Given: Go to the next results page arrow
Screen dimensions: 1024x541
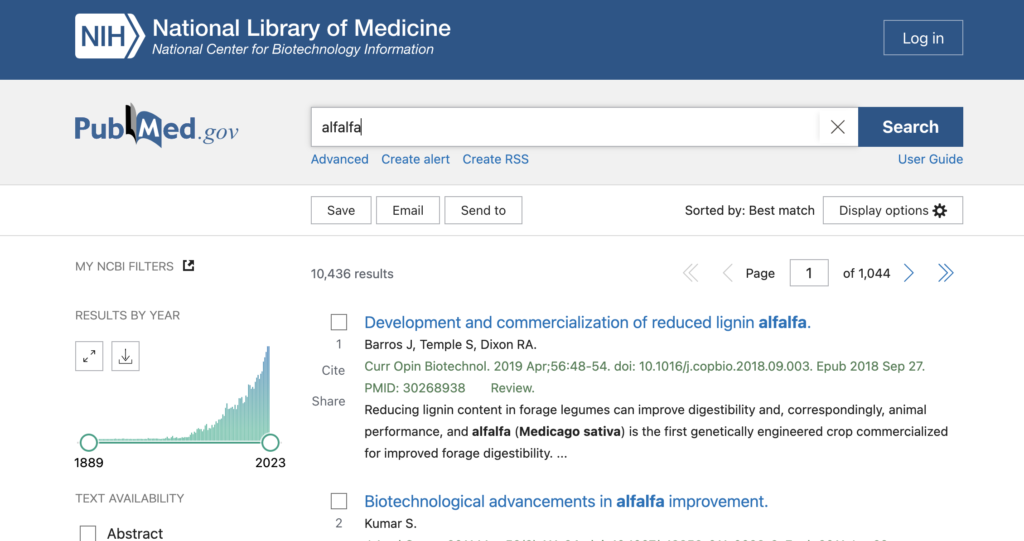Looking at the screenshot, I should click(908, 273).
